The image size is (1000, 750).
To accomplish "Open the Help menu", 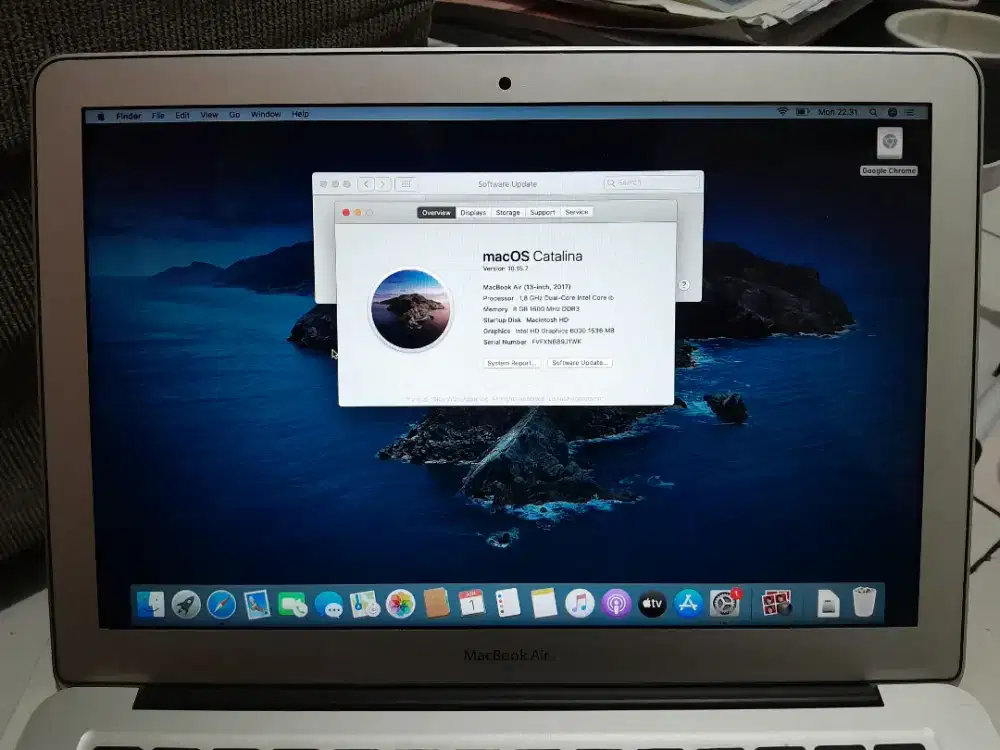I will (x=300, y=114).
